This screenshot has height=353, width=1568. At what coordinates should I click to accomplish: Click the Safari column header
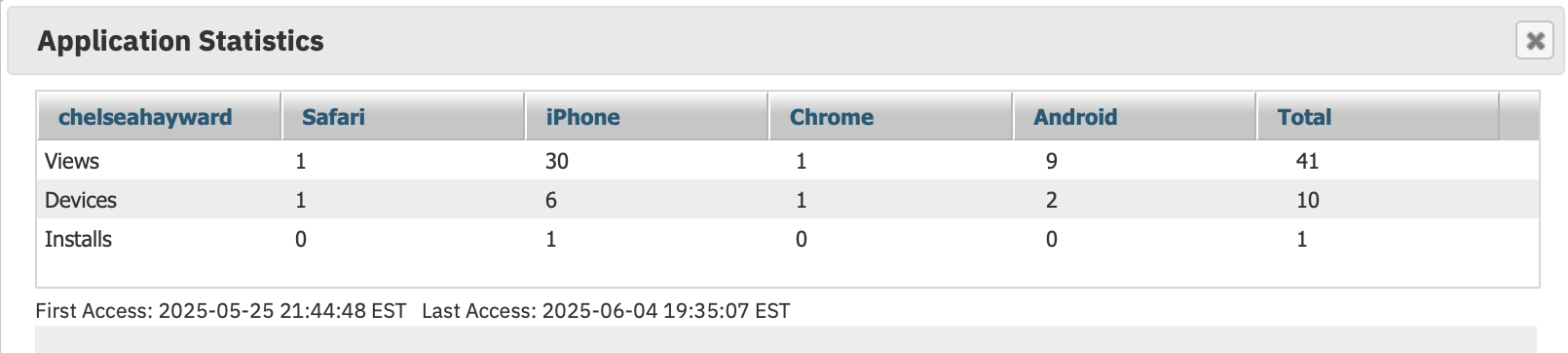coord(402,117)
